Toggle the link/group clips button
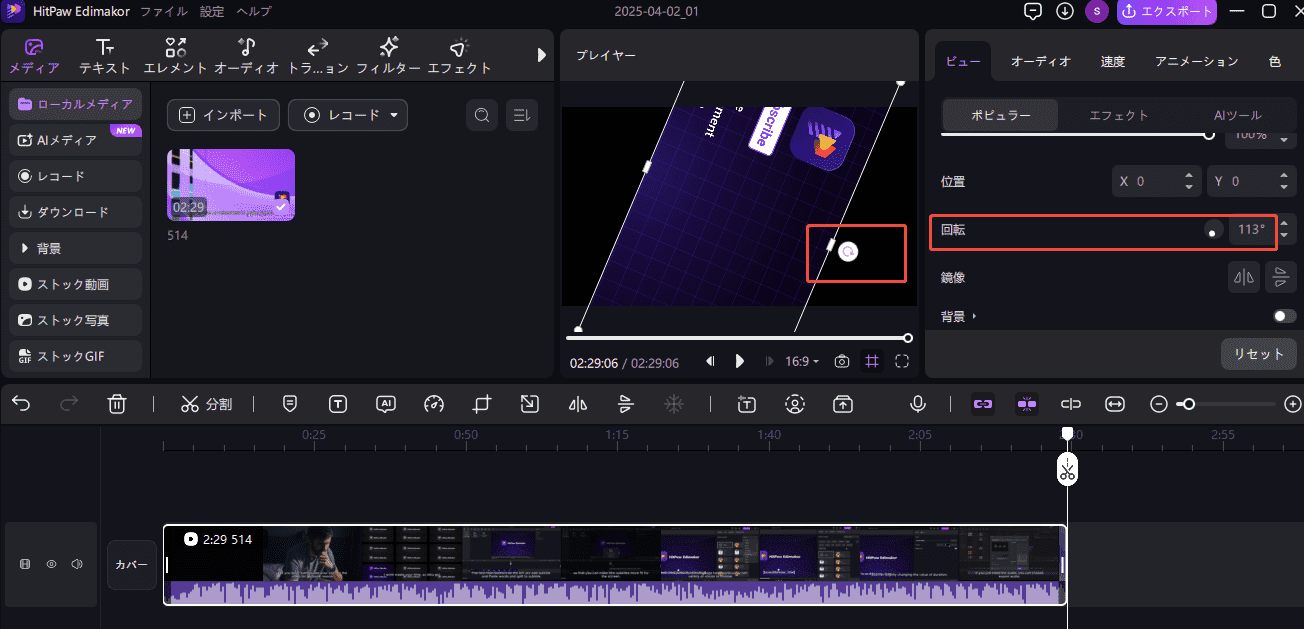This screenshot has width=1304, height=629. (x=982, y=404)
